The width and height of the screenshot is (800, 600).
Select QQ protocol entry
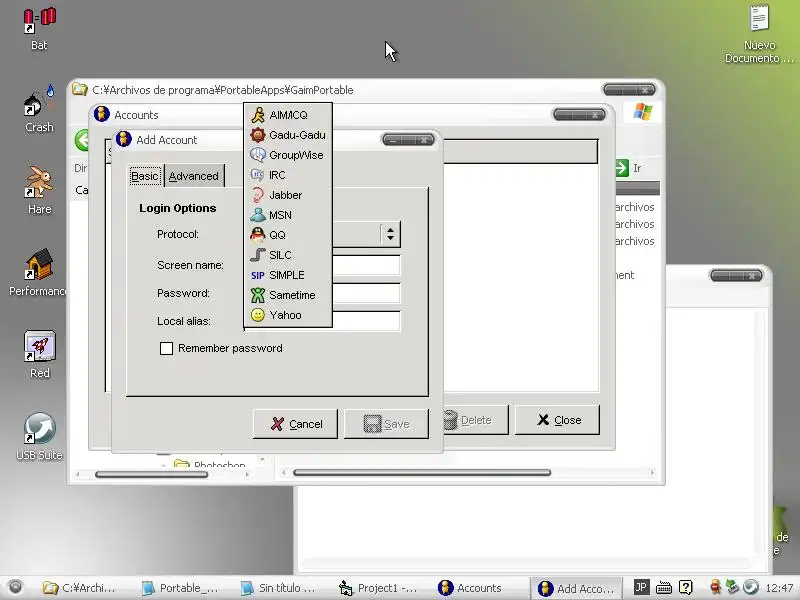[x=288, y=235]
